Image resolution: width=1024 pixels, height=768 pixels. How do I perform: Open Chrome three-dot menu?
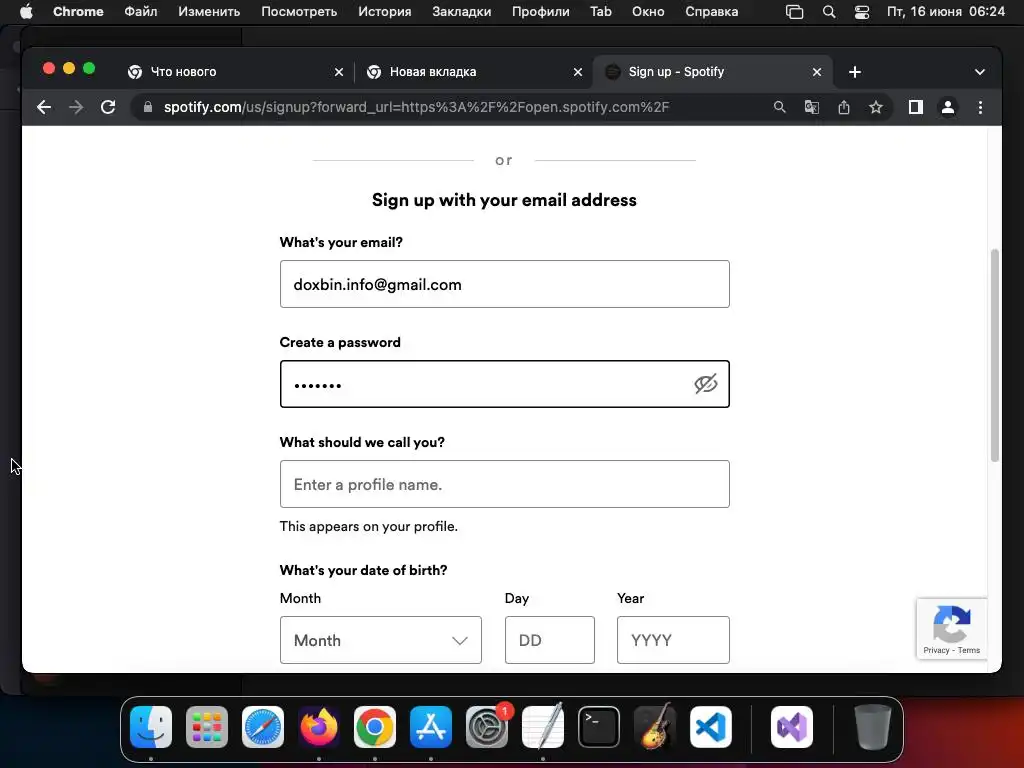click(x=980, y=107)
